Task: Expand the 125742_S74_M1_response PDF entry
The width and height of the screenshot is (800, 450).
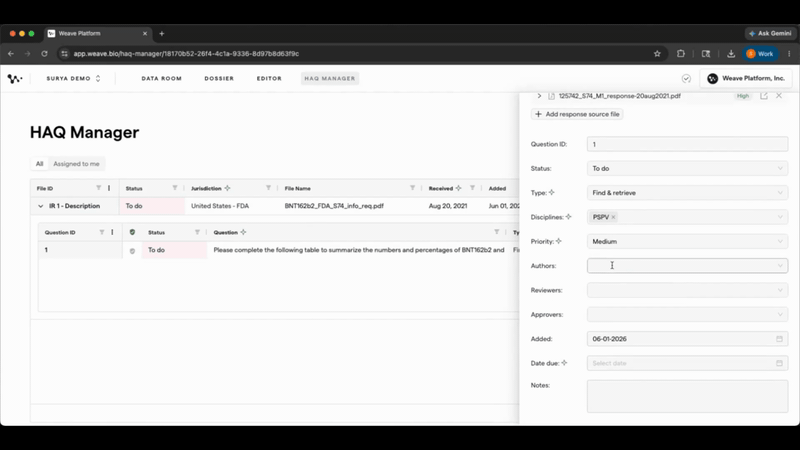Action: pos(539,96)
